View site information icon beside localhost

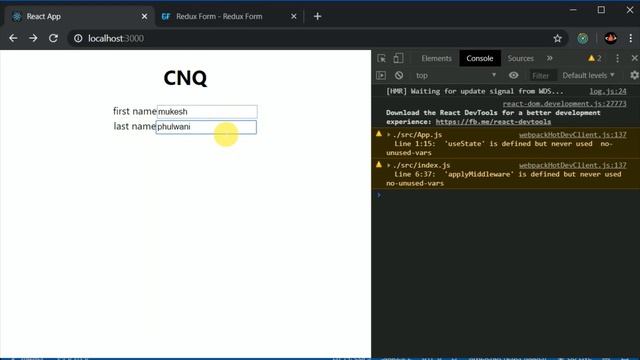pos(78,38)
